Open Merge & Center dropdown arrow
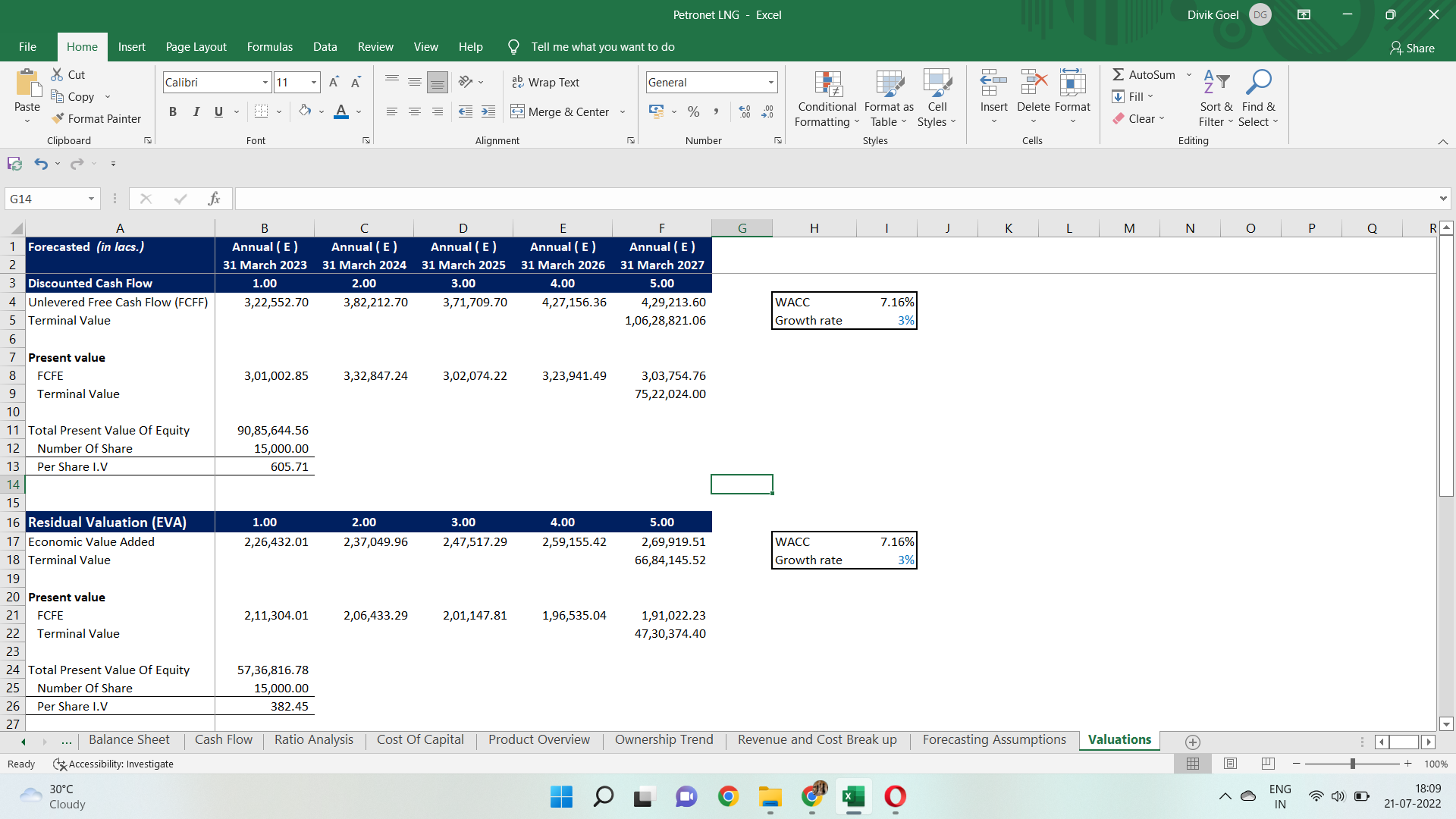The width and height of the screenshot is (1456, 819). point(623,111)
